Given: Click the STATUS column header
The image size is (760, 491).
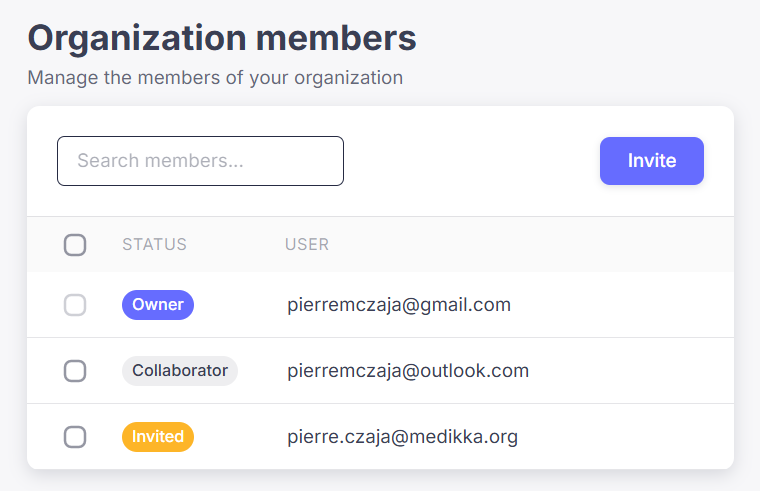Looking at the screenshot, I should (154, 245).
